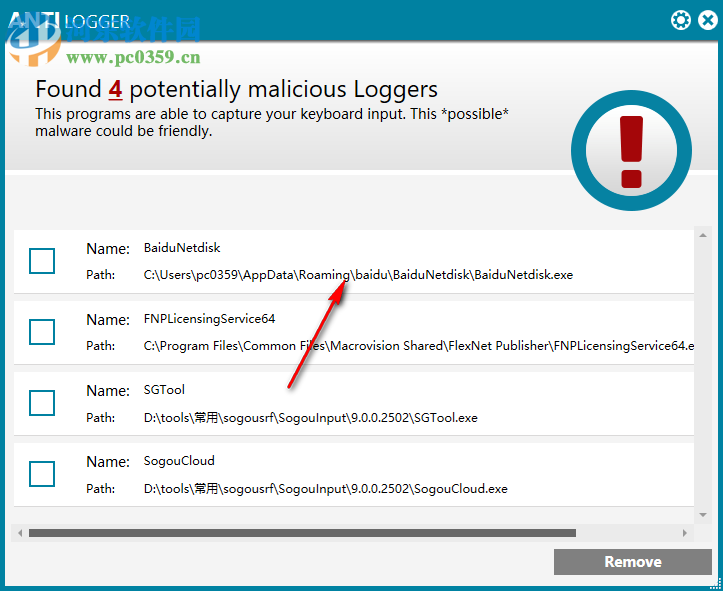Viewport: 723px width, 591px height.
Task: Open the settings gear icon
Action: click(681, 20)
